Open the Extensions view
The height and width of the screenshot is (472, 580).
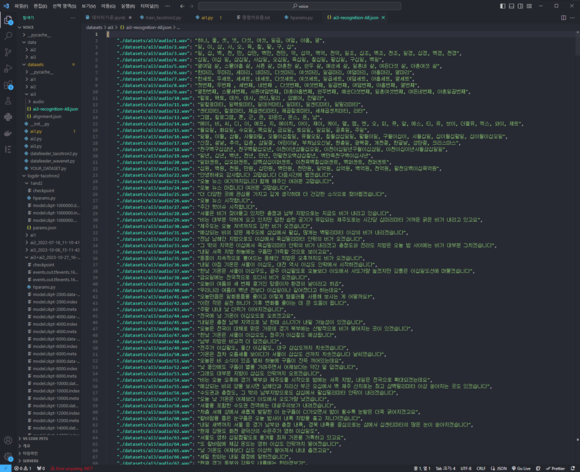8,85
